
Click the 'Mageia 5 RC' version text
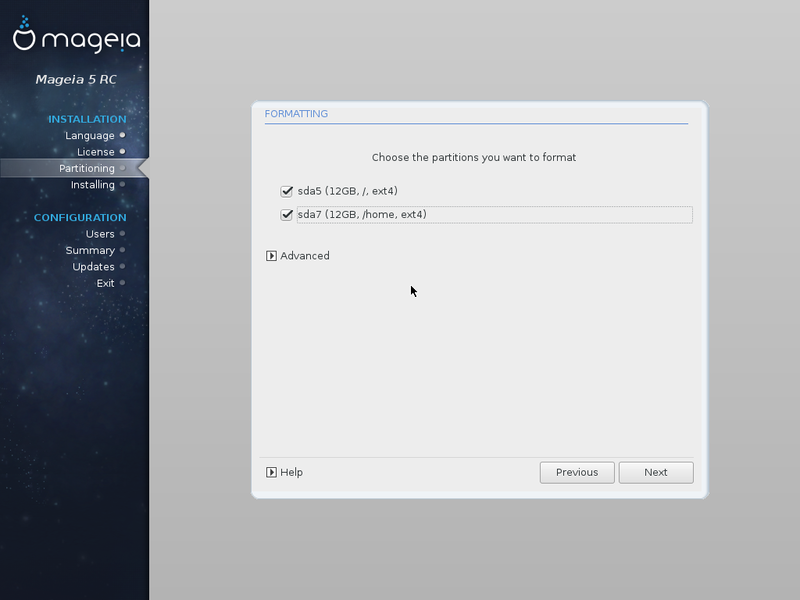tap(76, 80)
